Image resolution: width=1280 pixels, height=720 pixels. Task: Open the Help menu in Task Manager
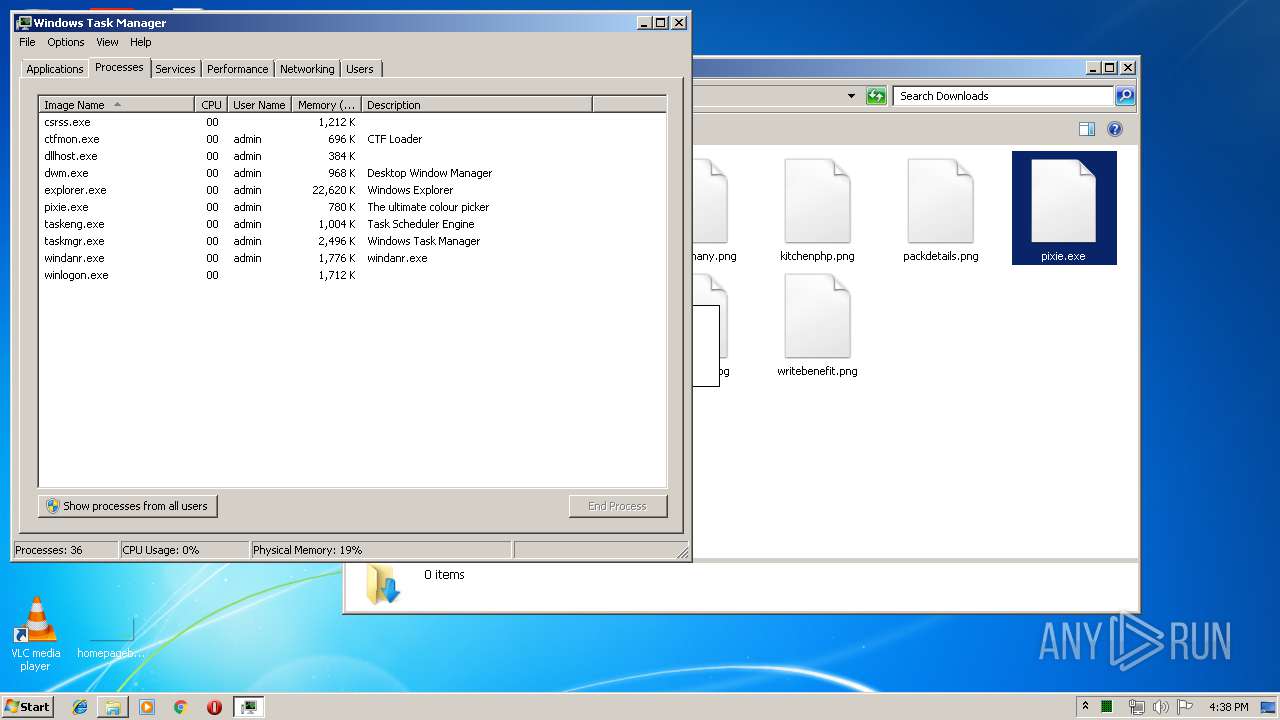tap(141, 42)
